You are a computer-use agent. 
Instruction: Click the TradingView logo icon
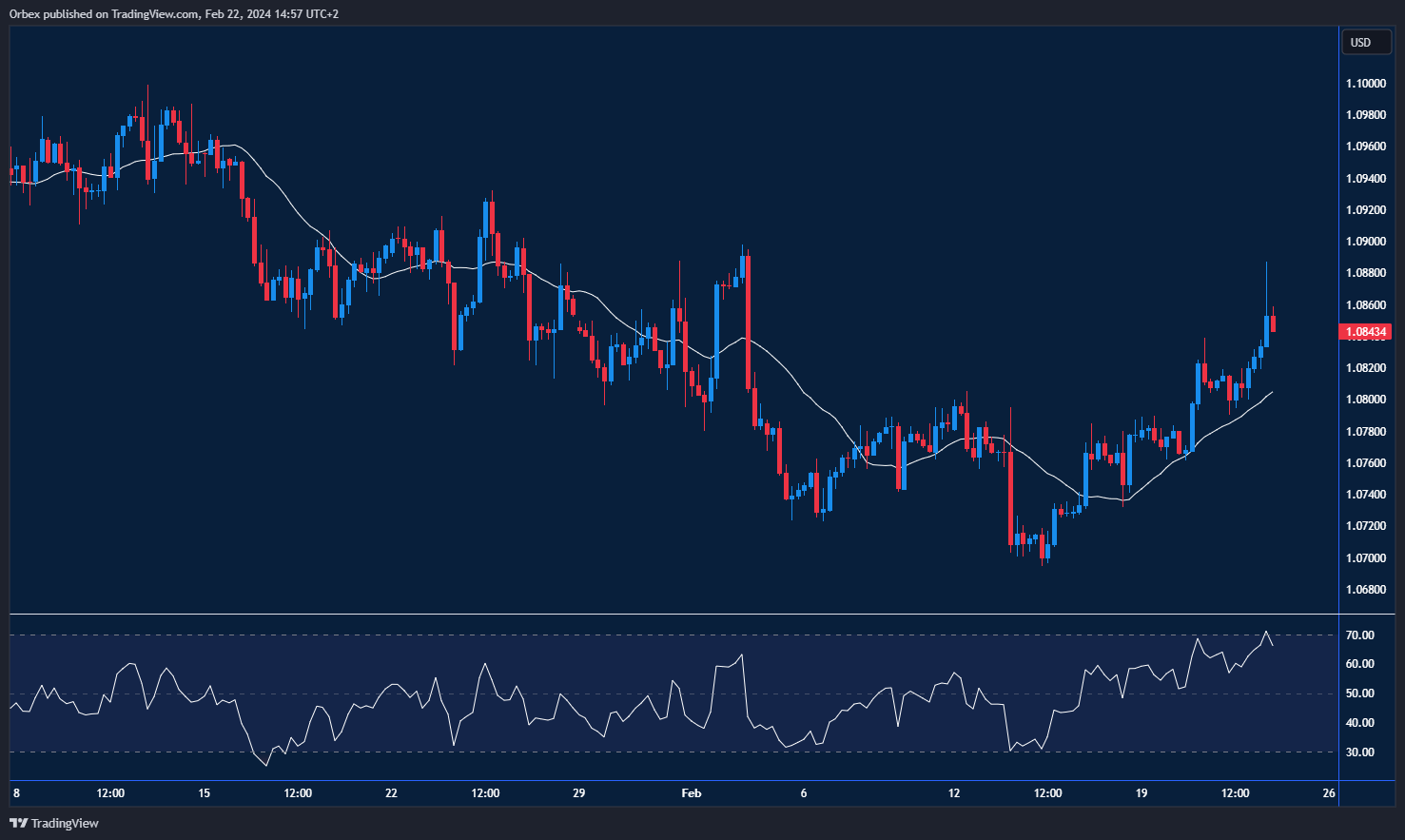tap(18, 823)
